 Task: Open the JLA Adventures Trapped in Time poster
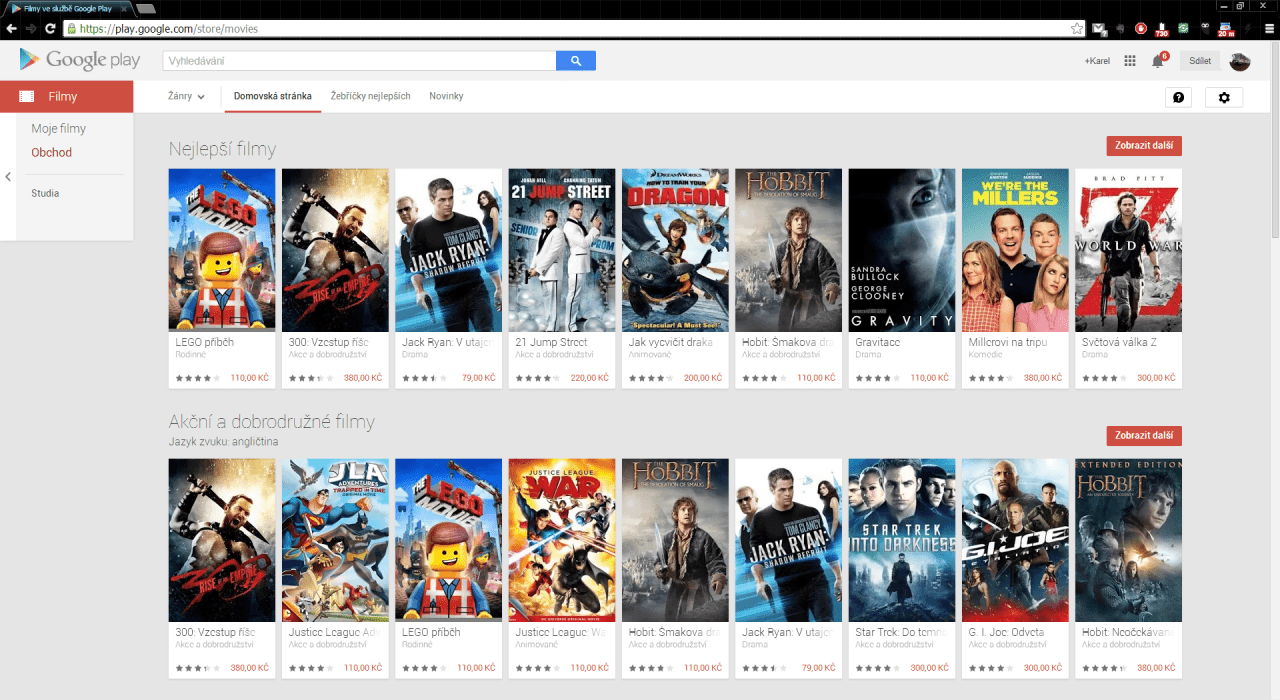(x=335, y=540)
